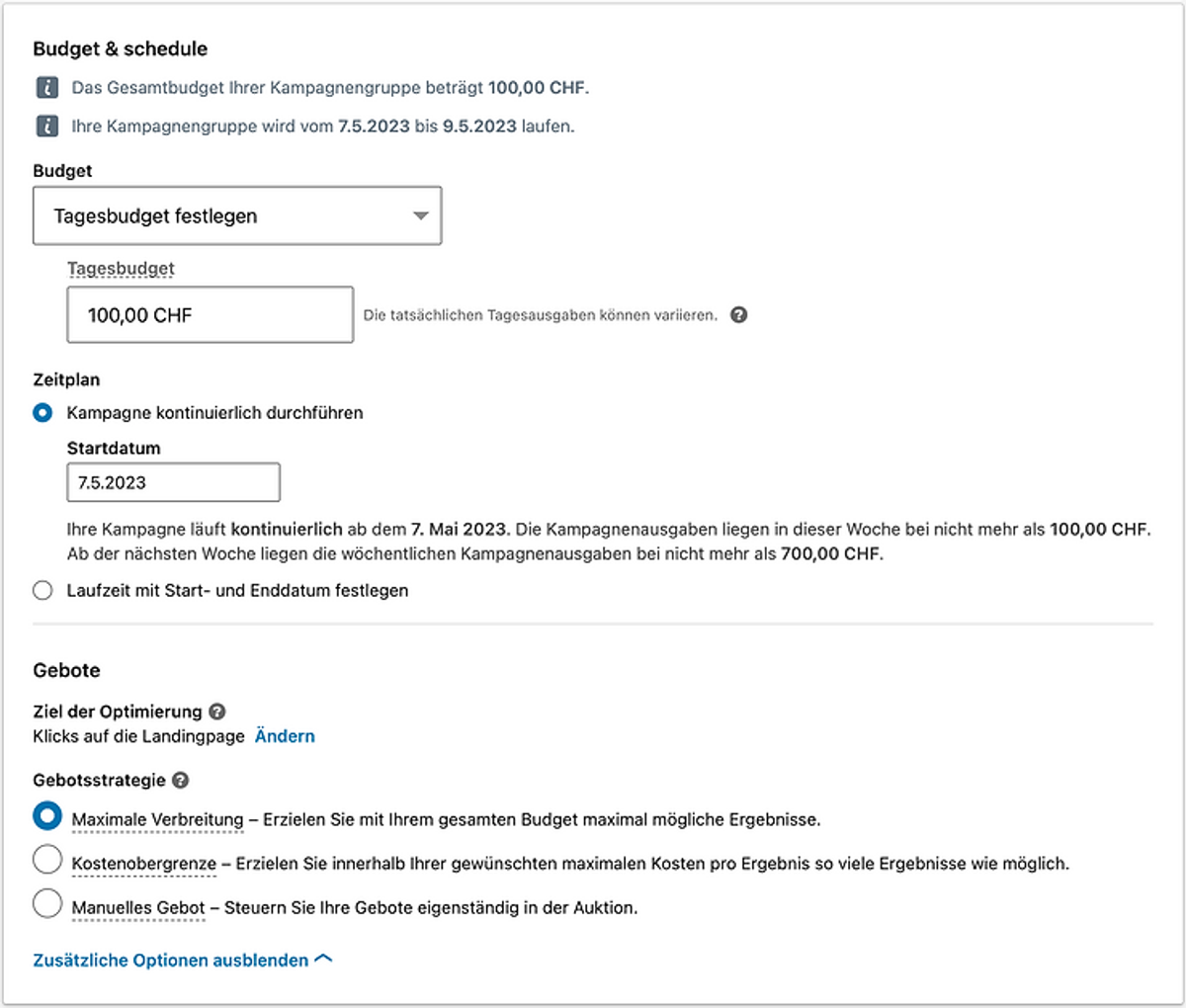The height and width of the screenshot is (1008, 1186).
Task: Open help icon beside Gebotsstrategie
Action: (x=180, y=780)
